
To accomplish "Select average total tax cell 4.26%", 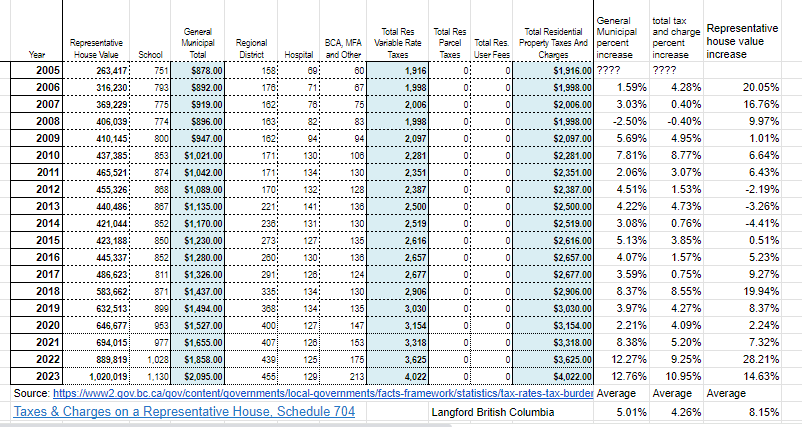I will 676,412.
